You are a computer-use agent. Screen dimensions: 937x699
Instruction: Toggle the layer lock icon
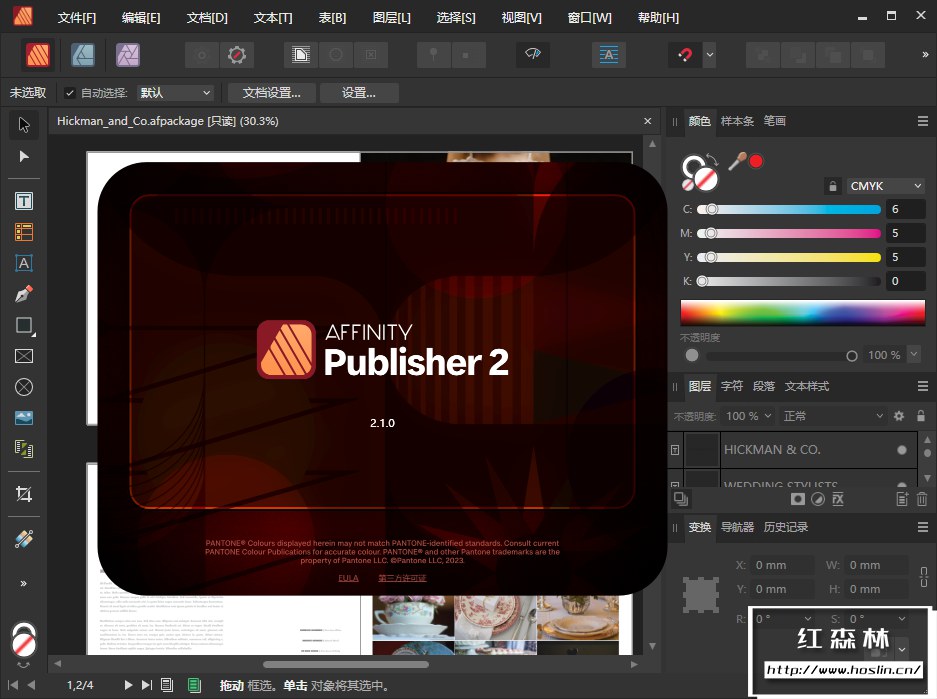click(x=921, y=416)
